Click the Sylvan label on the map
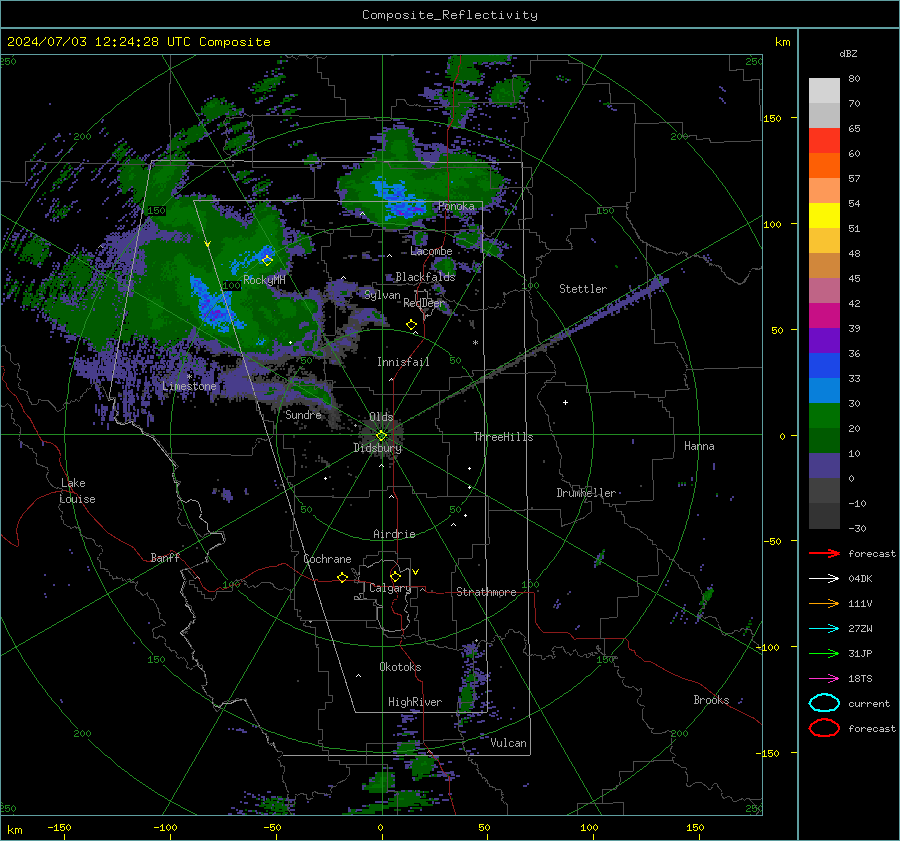 click(x=382, y=295)
